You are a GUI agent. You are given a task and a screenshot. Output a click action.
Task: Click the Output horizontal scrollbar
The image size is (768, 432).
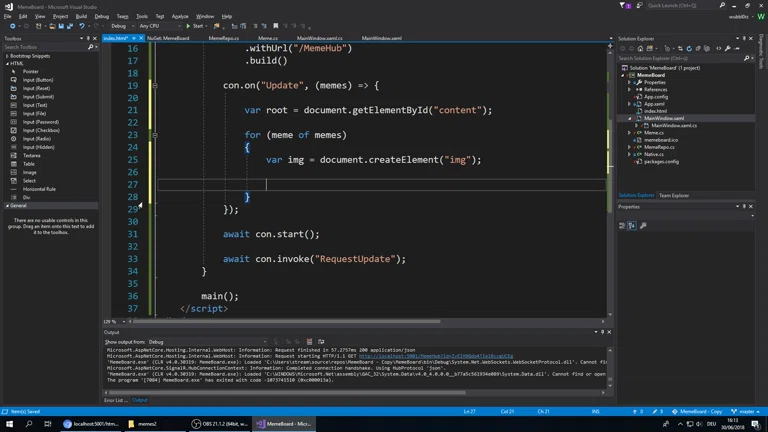[x=287, y=392]
